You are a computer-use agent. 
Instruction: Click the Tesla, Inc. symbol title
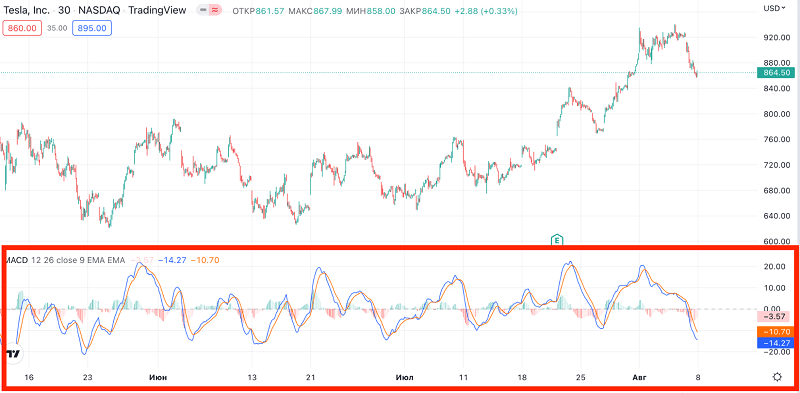(27, 11)
